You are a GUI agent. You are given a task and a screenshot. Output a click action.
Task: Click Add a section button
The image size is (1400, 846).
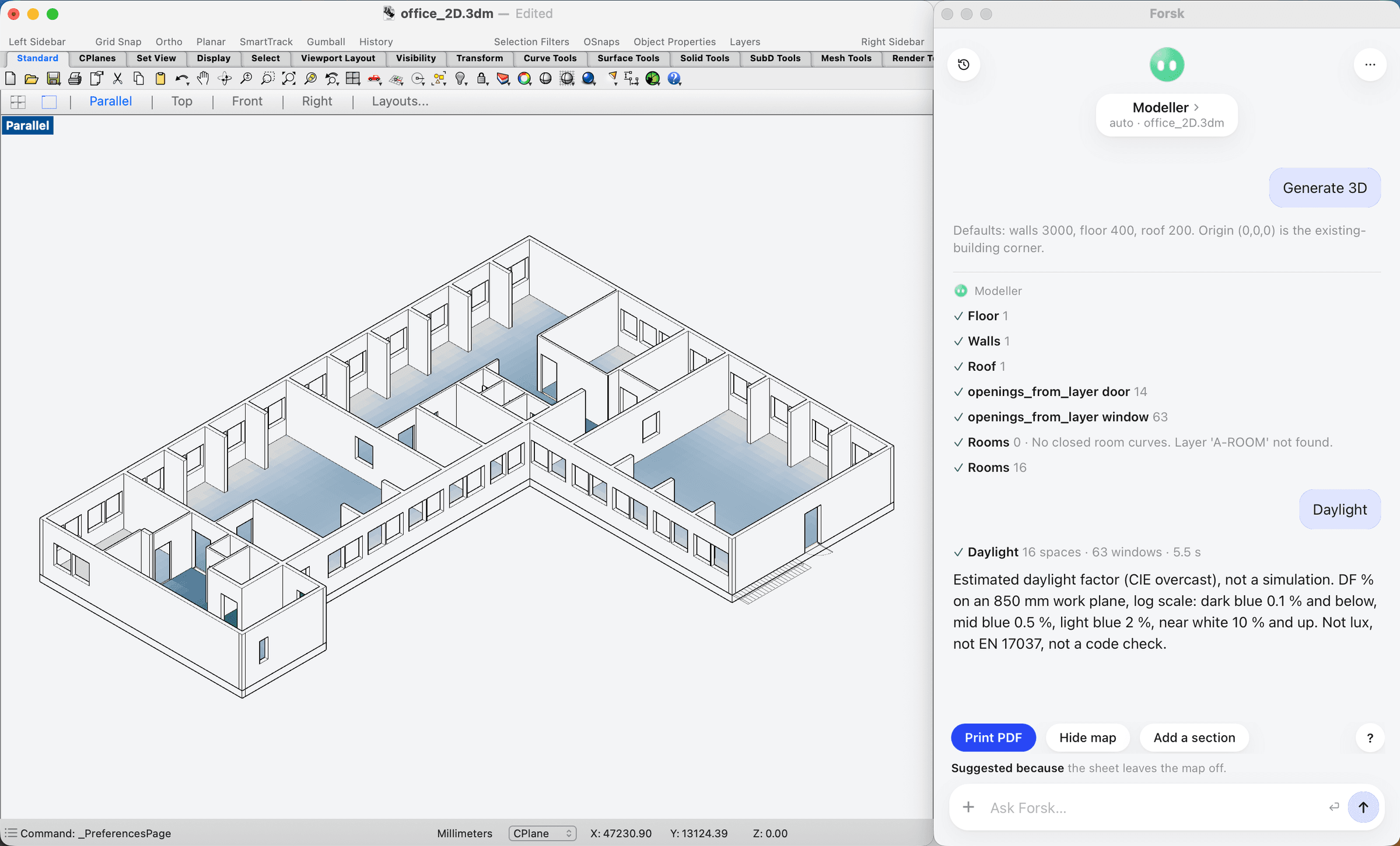1194,738
